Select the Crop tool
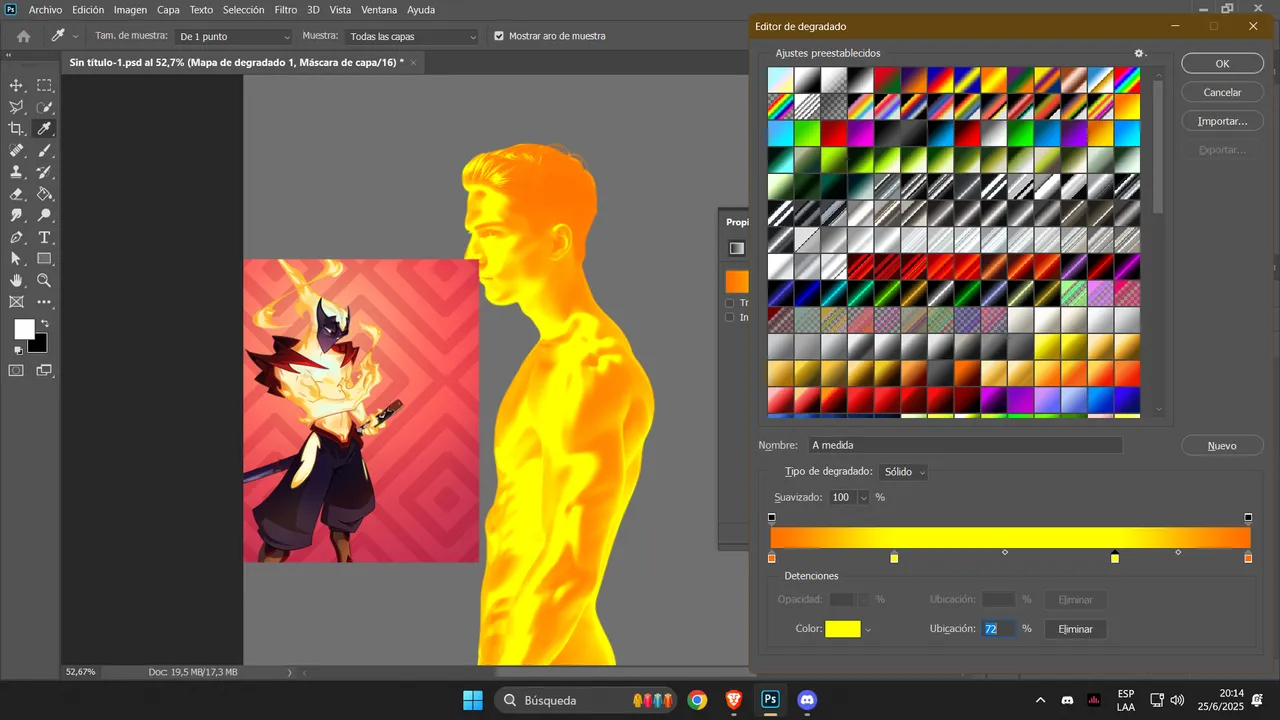1280x720 pixels. coord(16,129)
